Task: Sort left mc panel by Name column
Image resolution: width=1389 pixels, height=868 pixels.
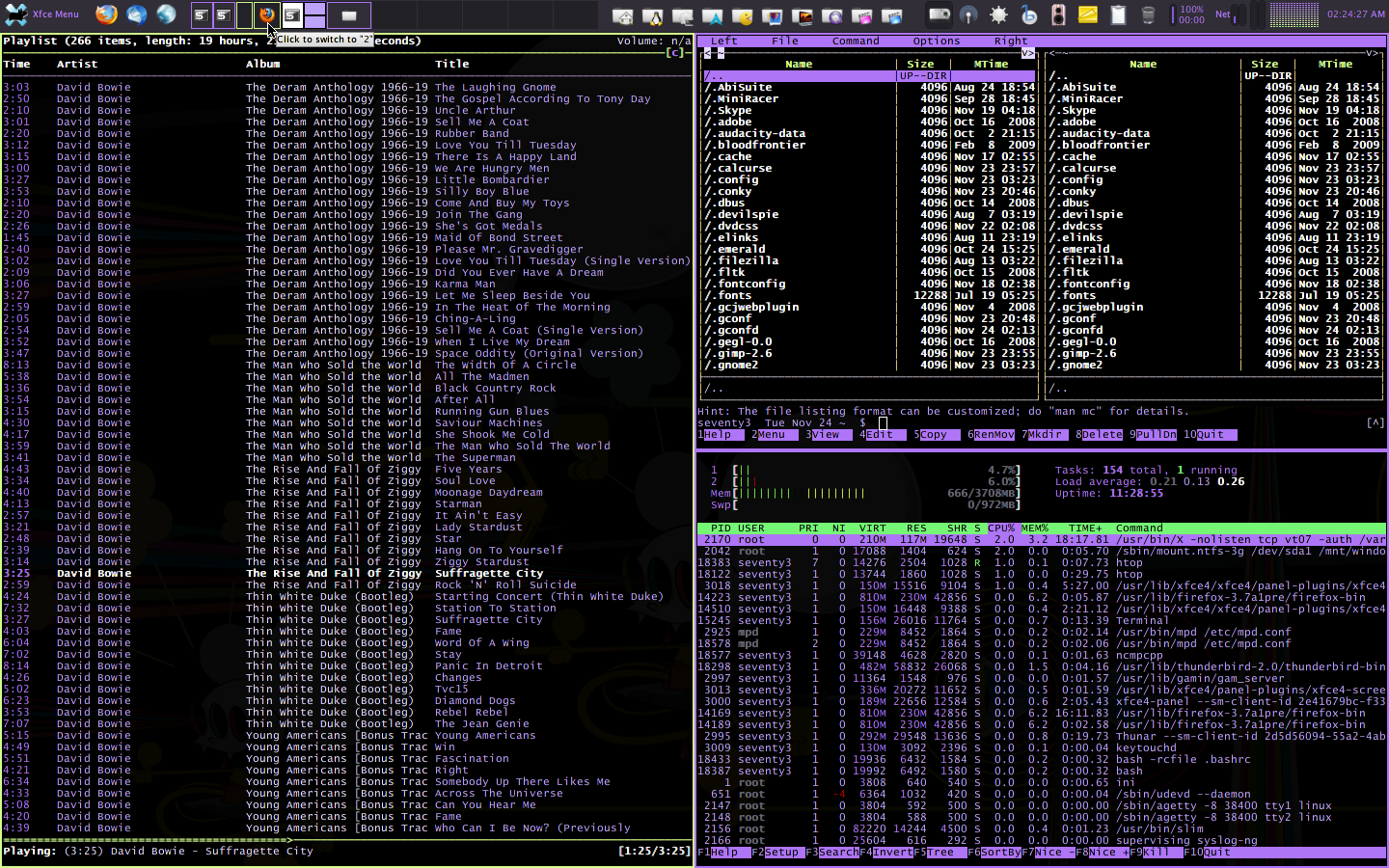Action: click(x=799, y=65)
